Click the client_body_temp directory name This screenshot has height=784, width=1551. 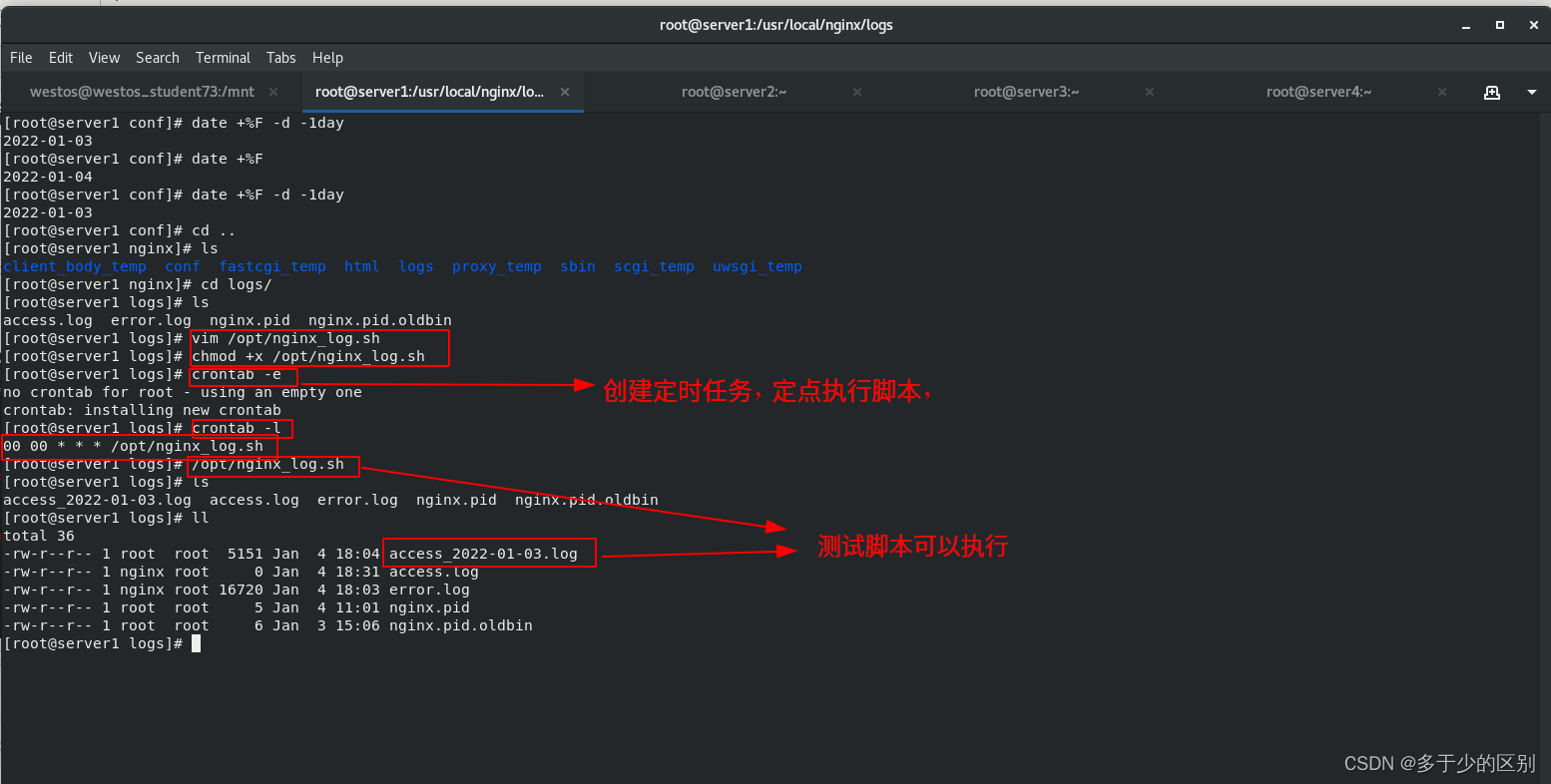coord(75,266)
